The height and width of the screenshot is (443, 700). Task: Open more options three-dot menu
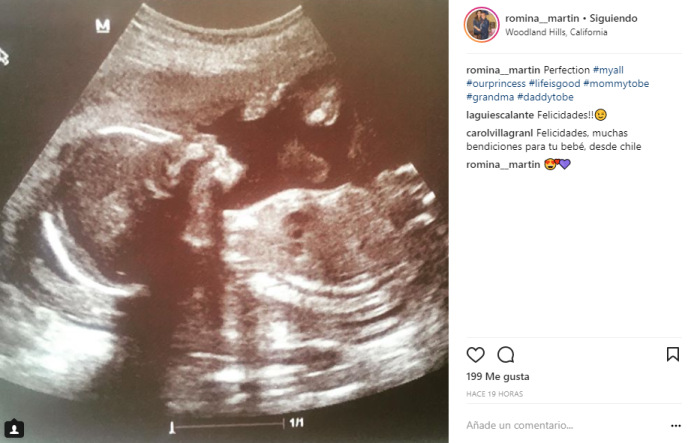point(676,426)
